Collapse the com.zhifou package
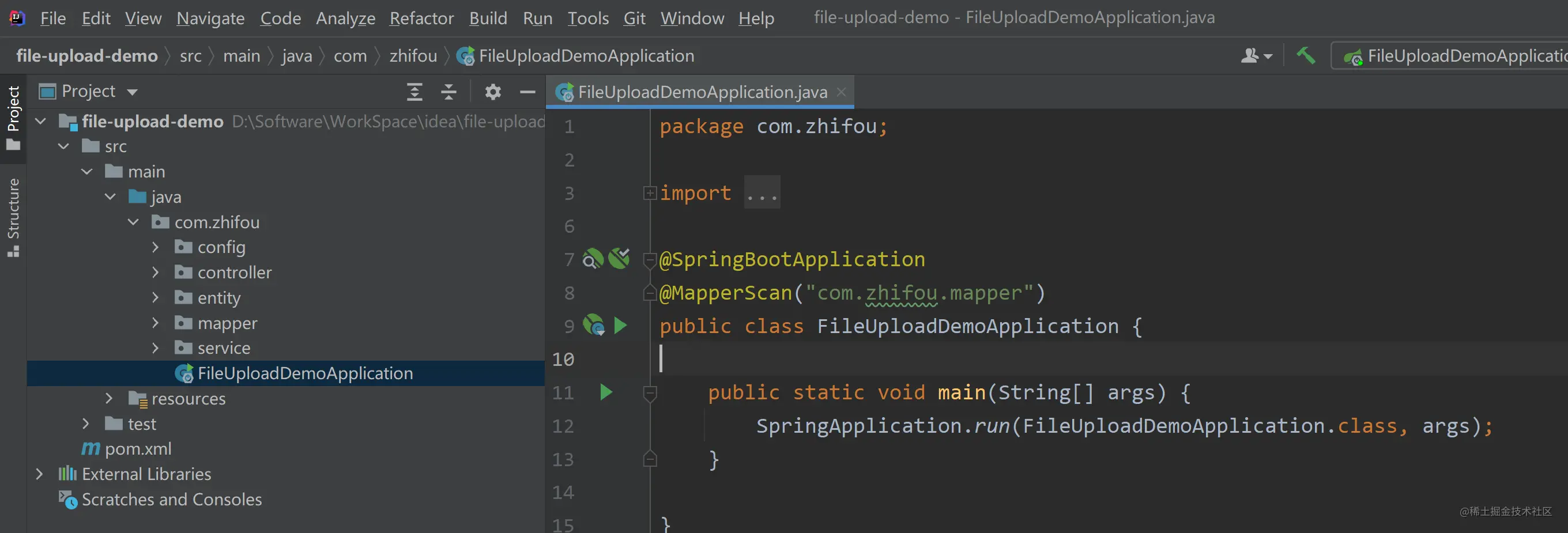1568x533 pixels. [x=133, y=222]
